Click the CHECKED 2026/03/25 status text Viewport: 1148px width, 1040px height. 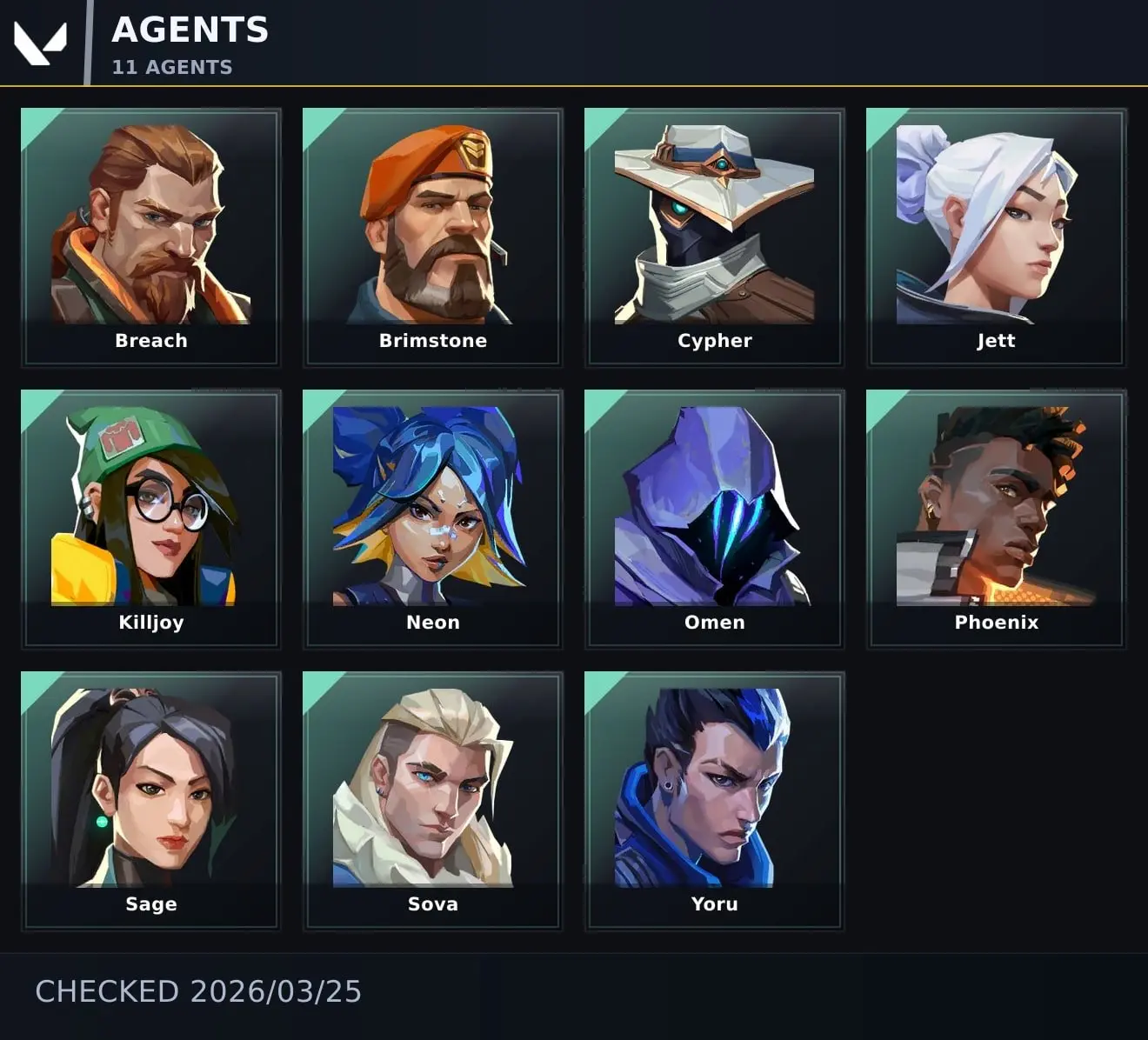click(x=198, y=992)
